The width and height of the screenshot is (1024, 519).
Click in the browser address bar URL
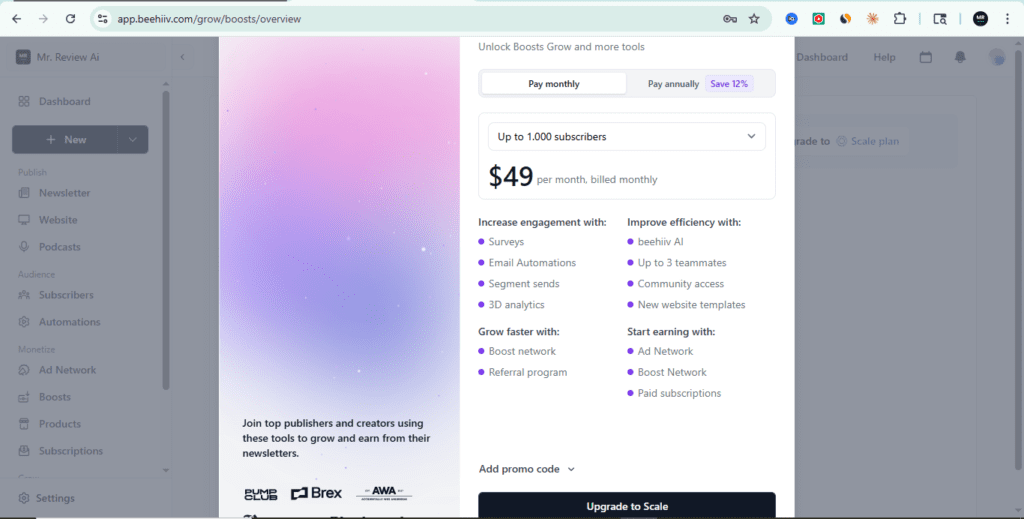click(x=209, y=19)
